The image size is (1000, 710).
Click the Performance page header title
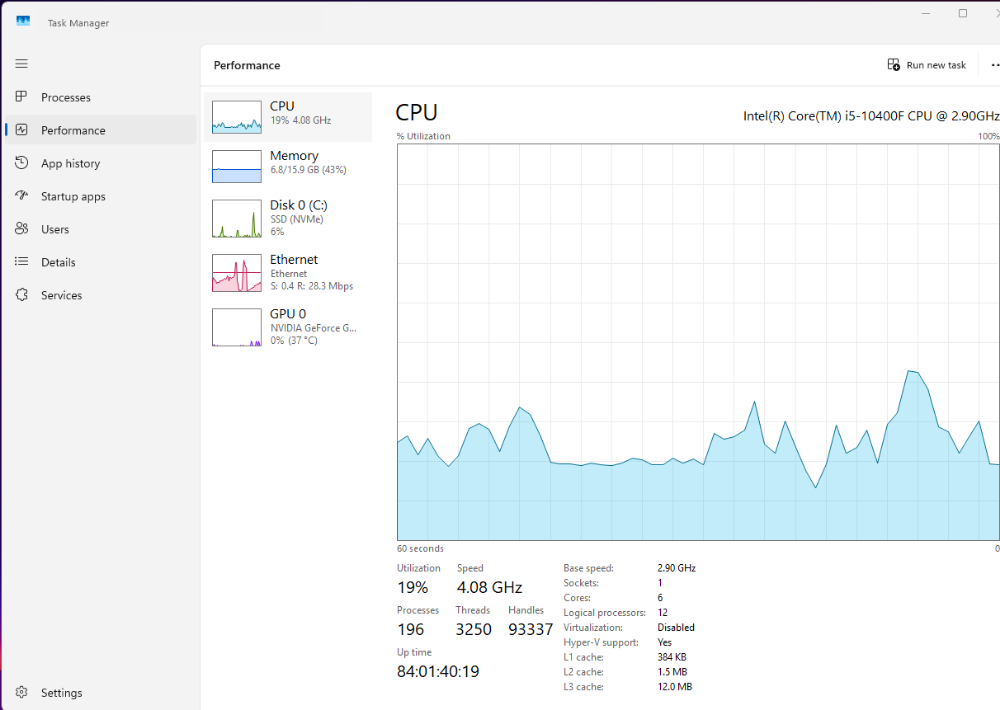point(247,65)
